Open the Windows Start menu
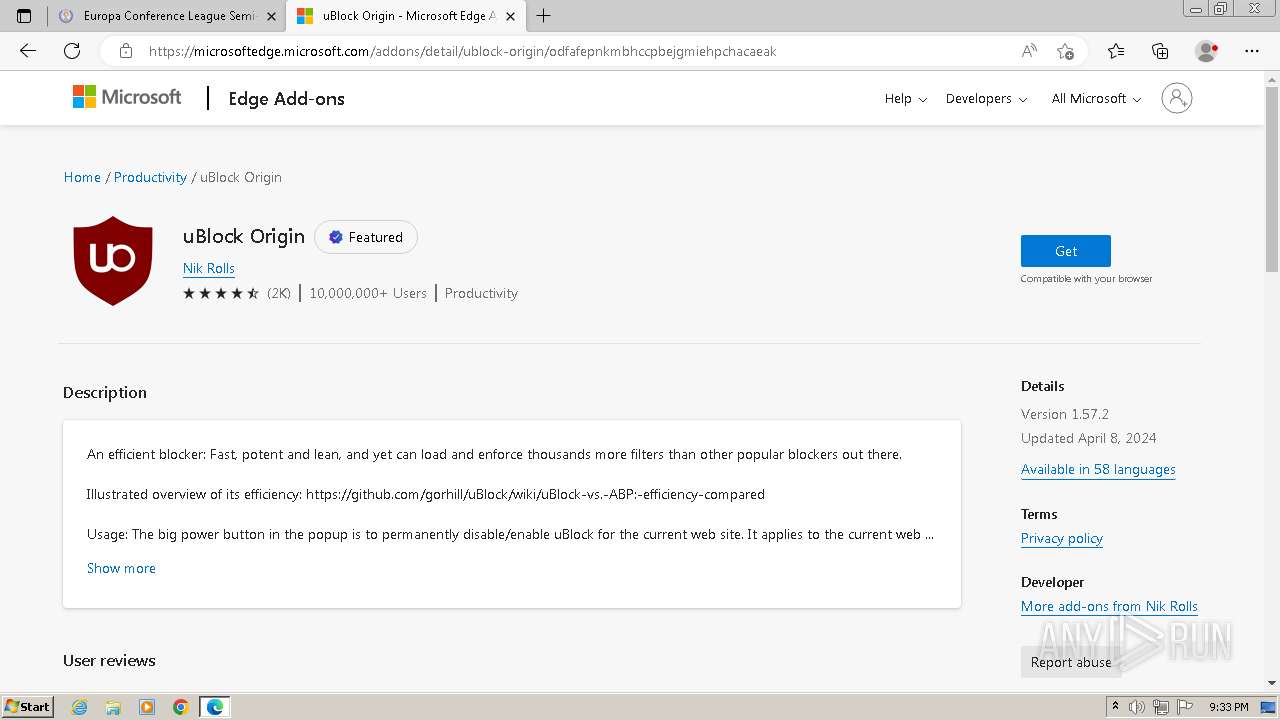 click(x=28, y=707)
